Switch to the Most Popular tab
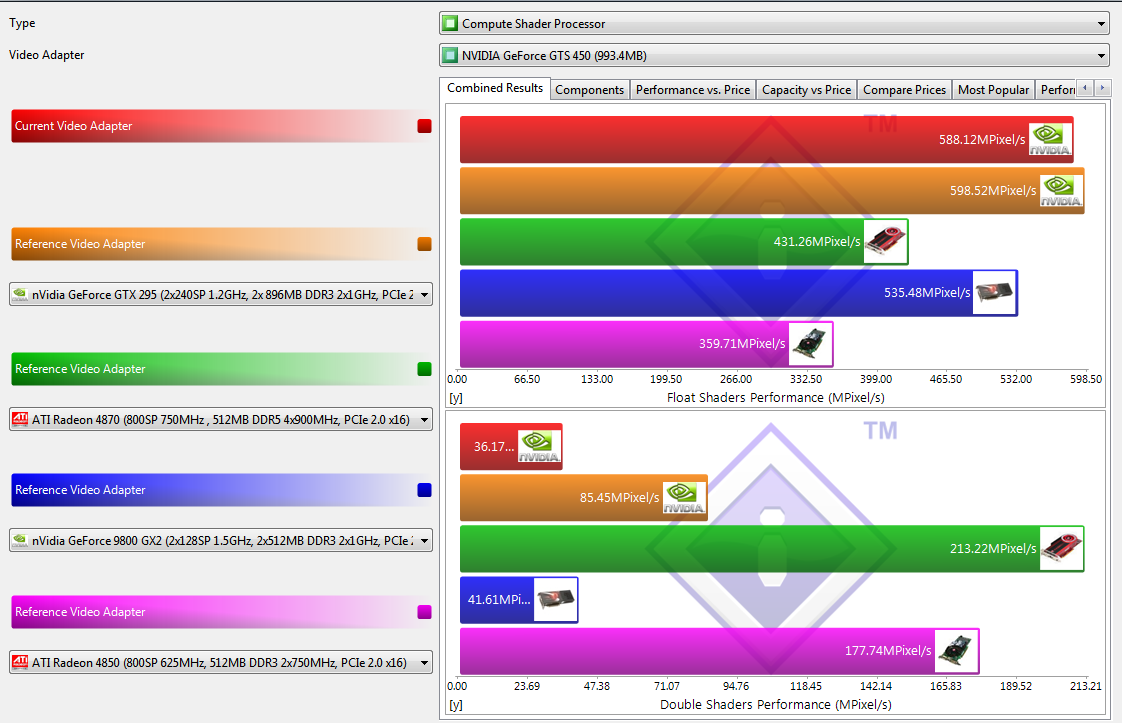 [993, 89]
